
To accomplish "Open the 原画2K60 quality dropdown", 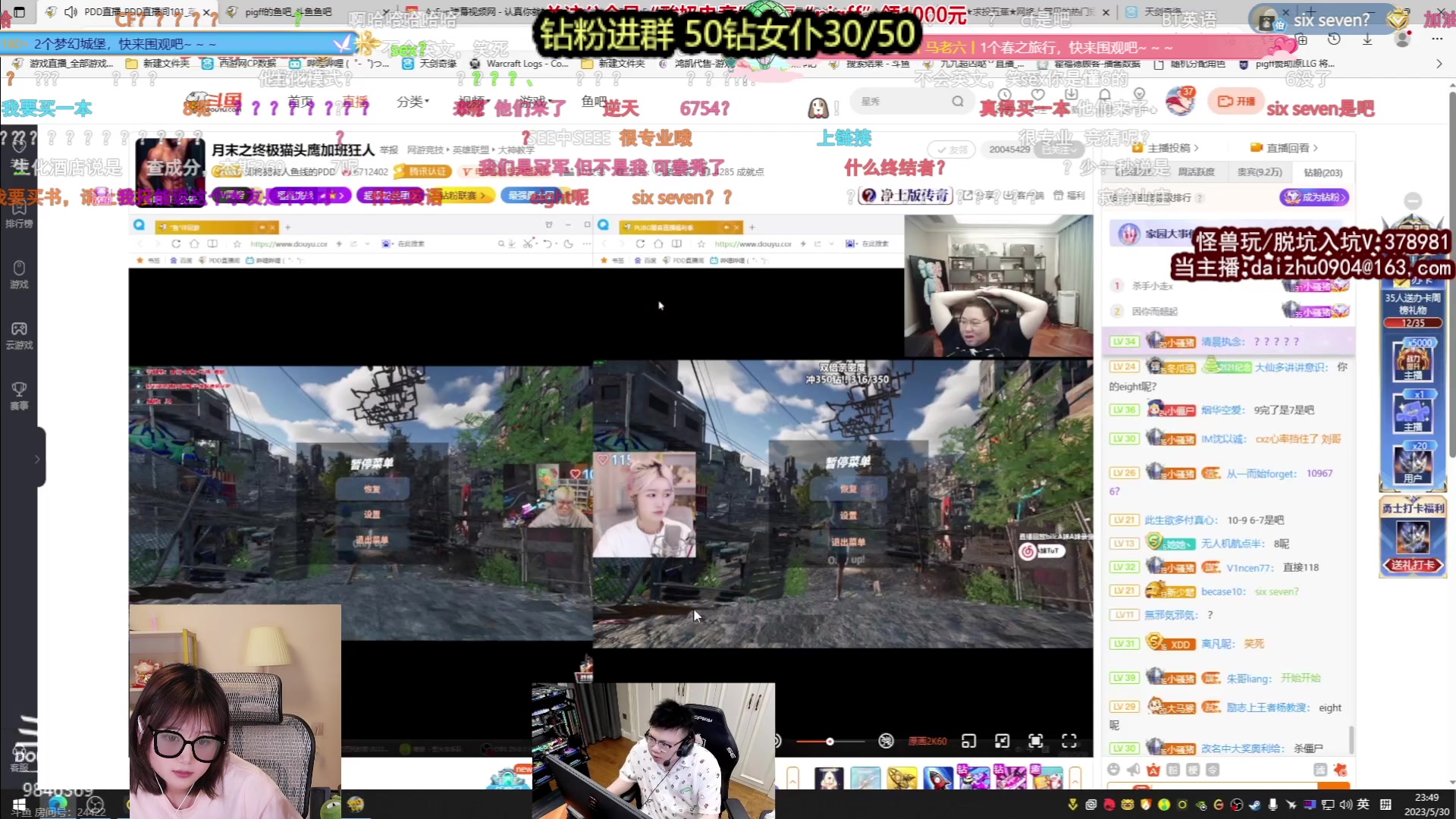I will [928, 742].
